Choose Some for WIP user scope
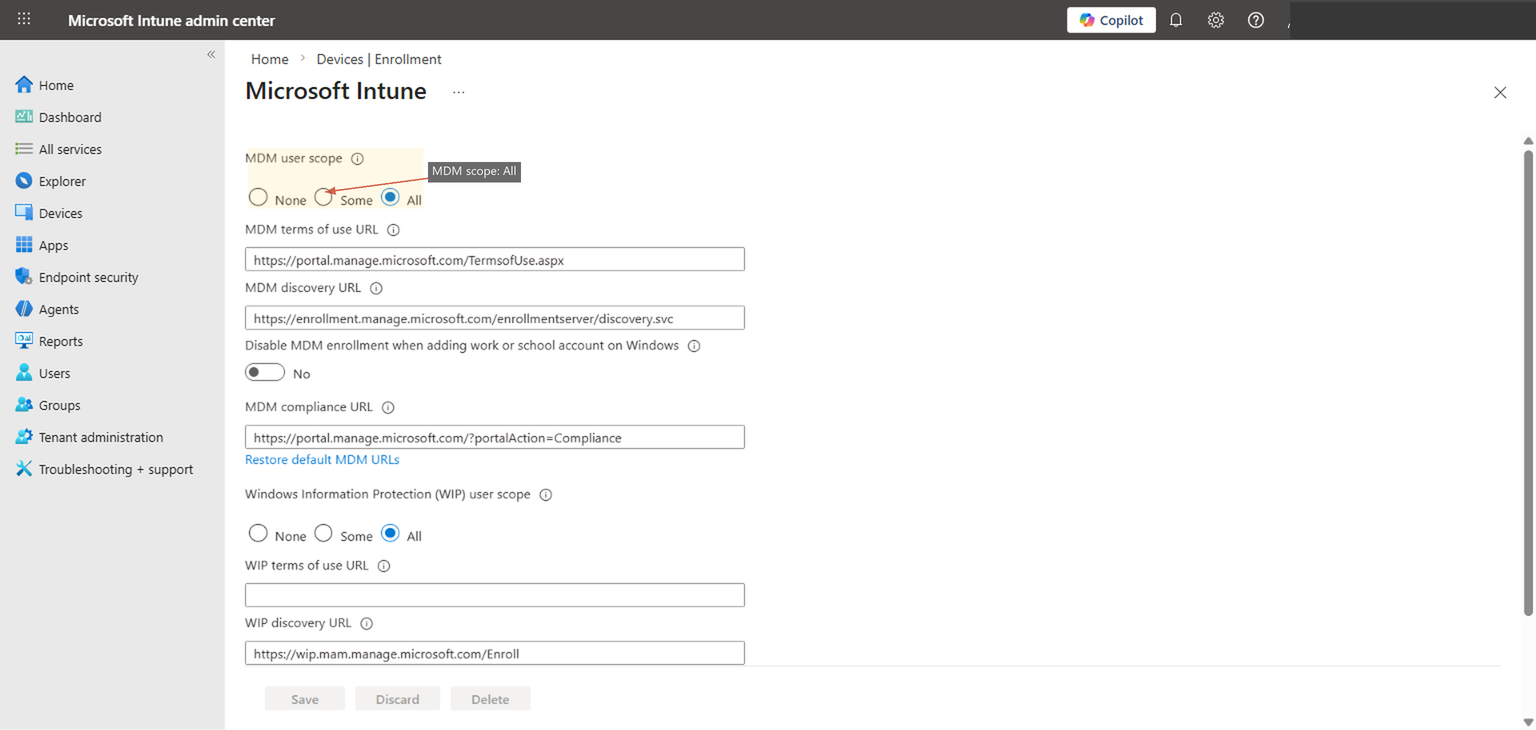This screenshot has height=730, width=1536. [x=323, y=533]
